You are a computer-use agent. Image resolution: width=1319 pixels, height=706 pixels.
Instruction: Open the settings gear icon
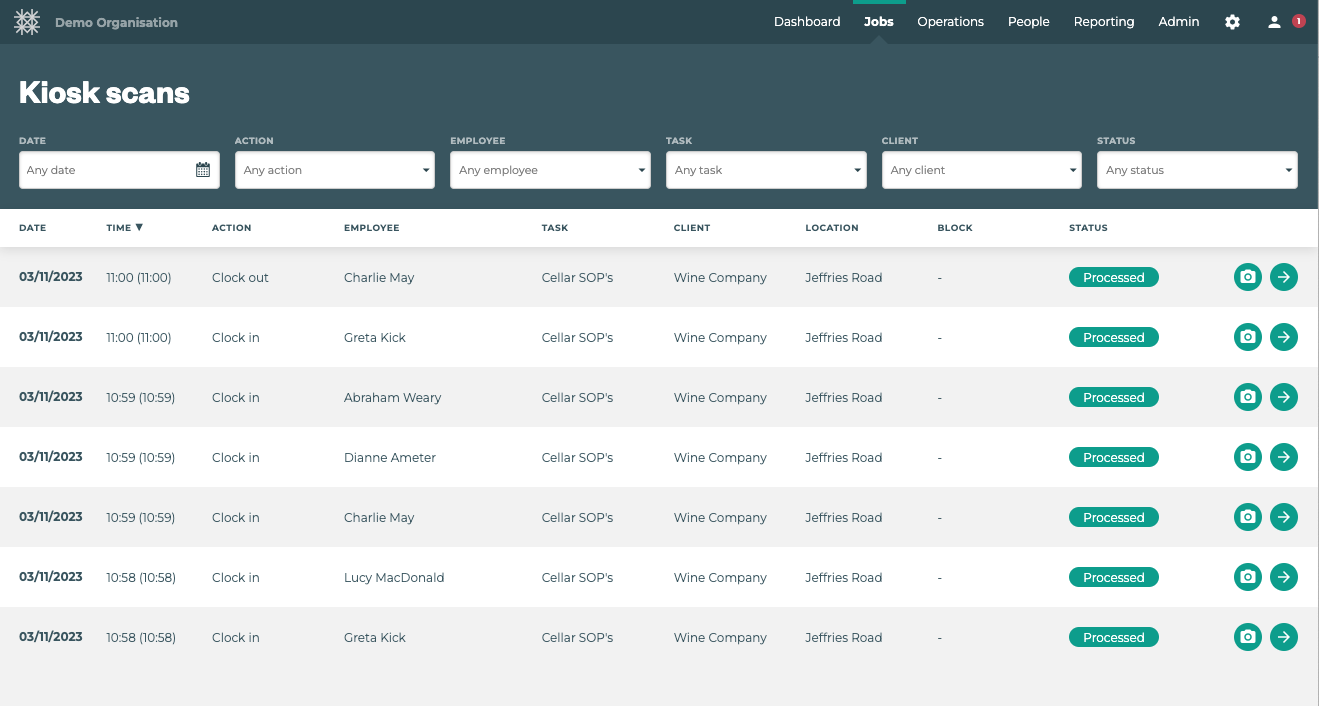1232,22
